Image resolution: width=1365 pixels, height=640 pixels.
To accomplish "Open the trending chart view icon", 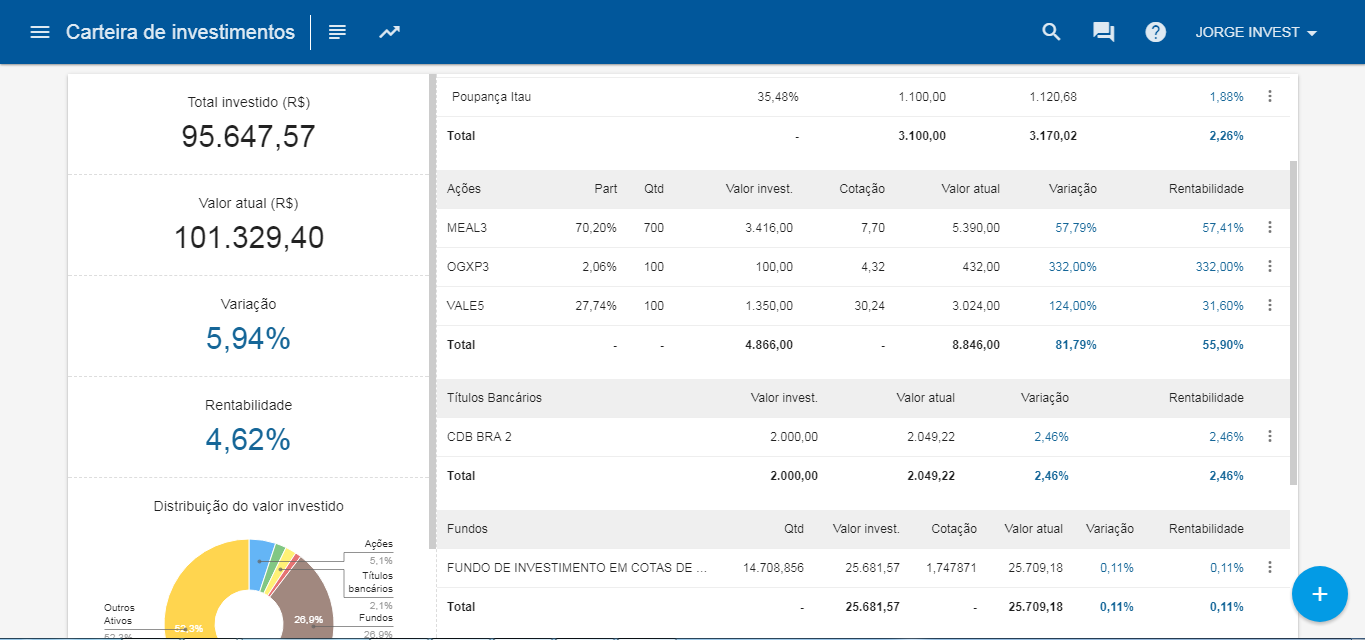I will point(389,32).
